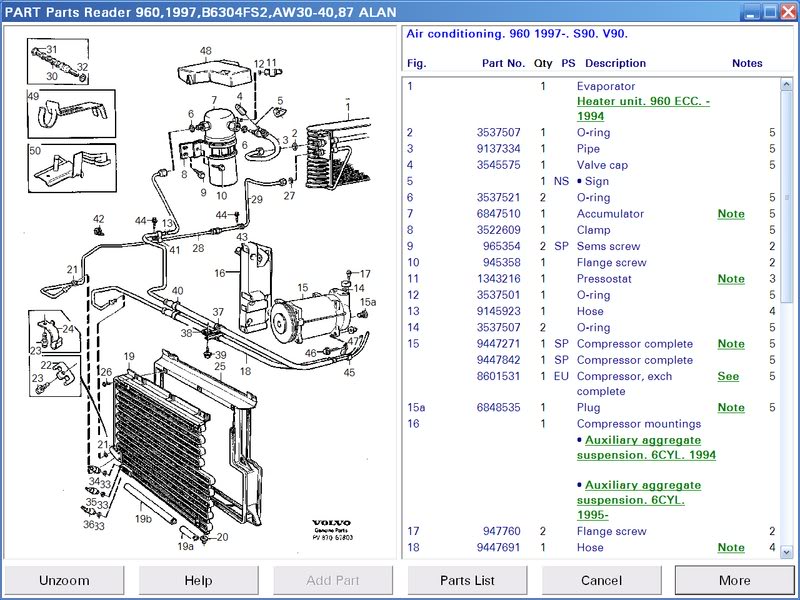Image resolution: width=800 pixels, height=600 pixels.
Task: Click the Unzoom button
Action: click(65, 580)
